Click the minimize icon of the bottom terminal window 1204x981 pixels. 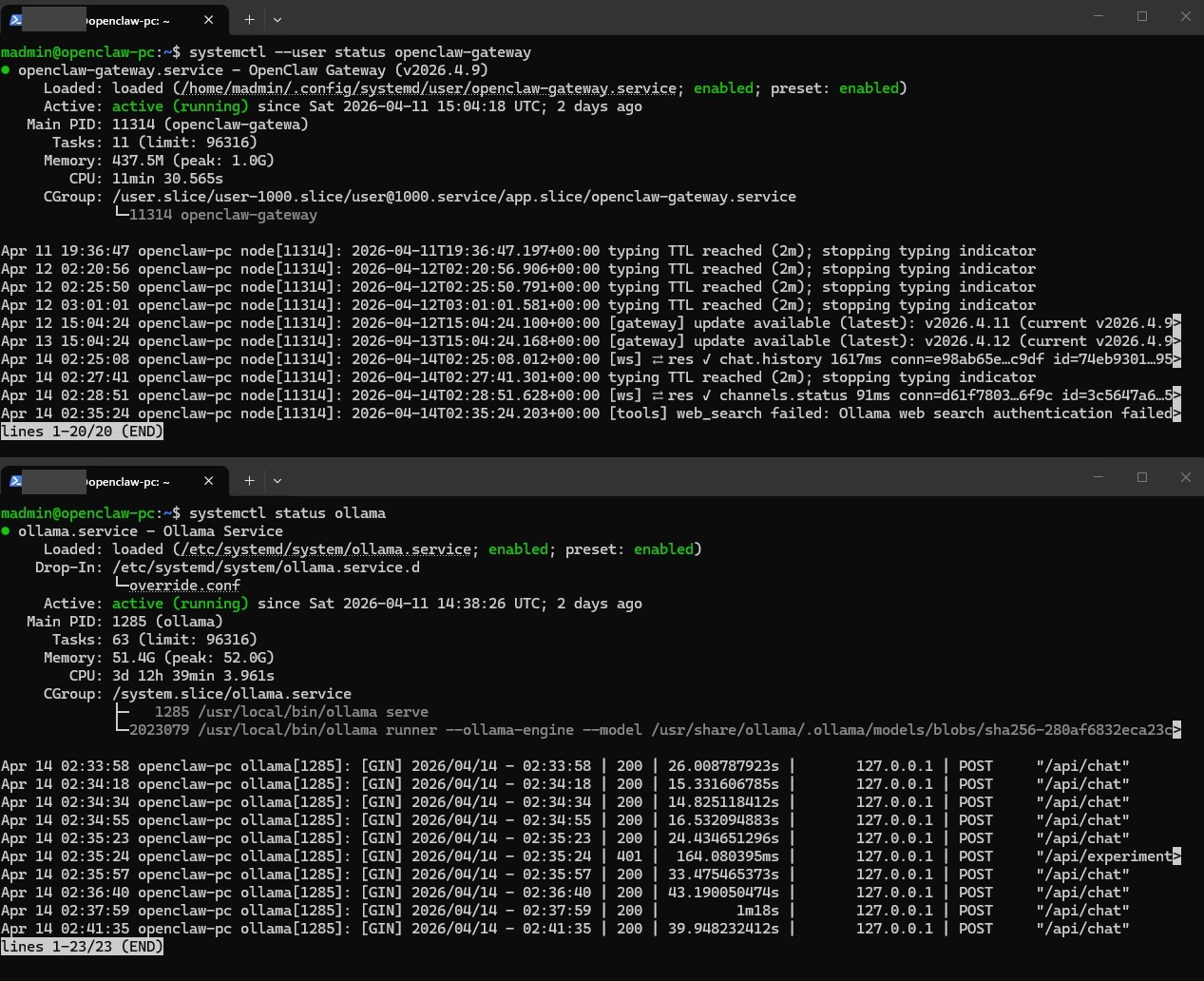(1098, 477)
